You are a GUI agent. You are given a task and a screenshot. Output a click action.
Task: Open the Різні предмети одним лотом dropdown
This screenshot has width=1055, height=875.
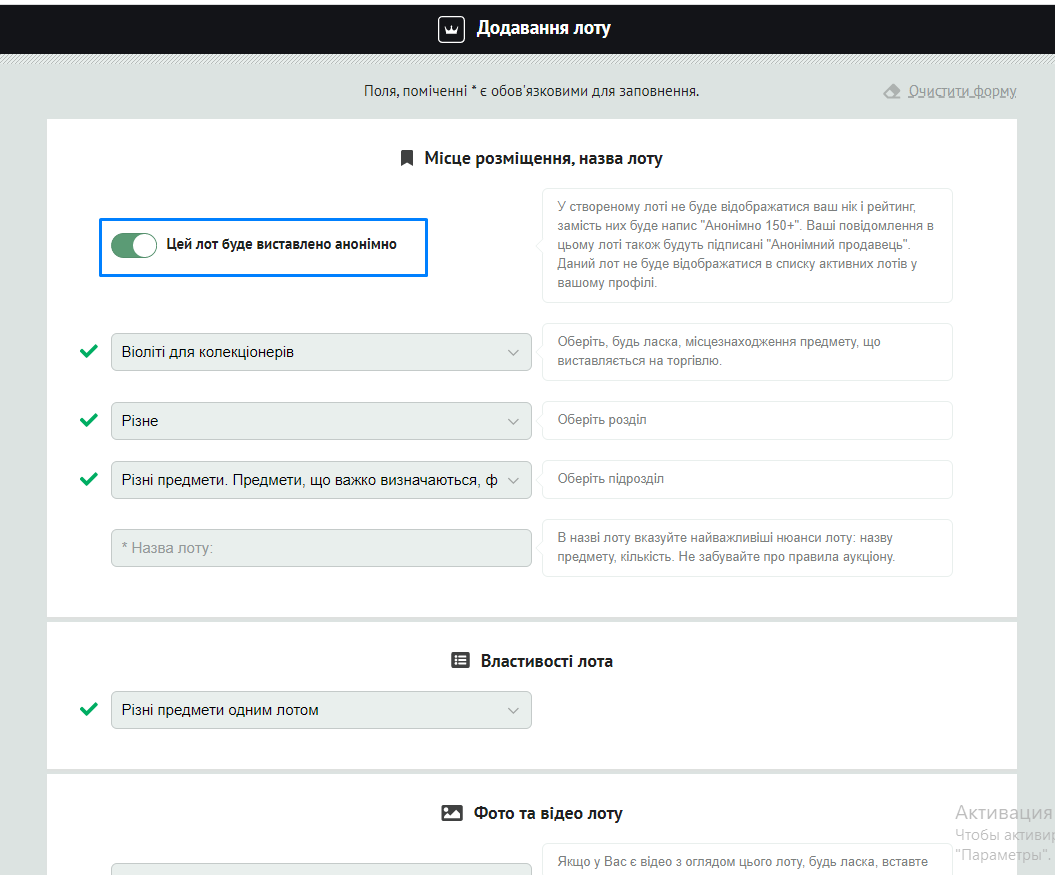coord(321,710)
